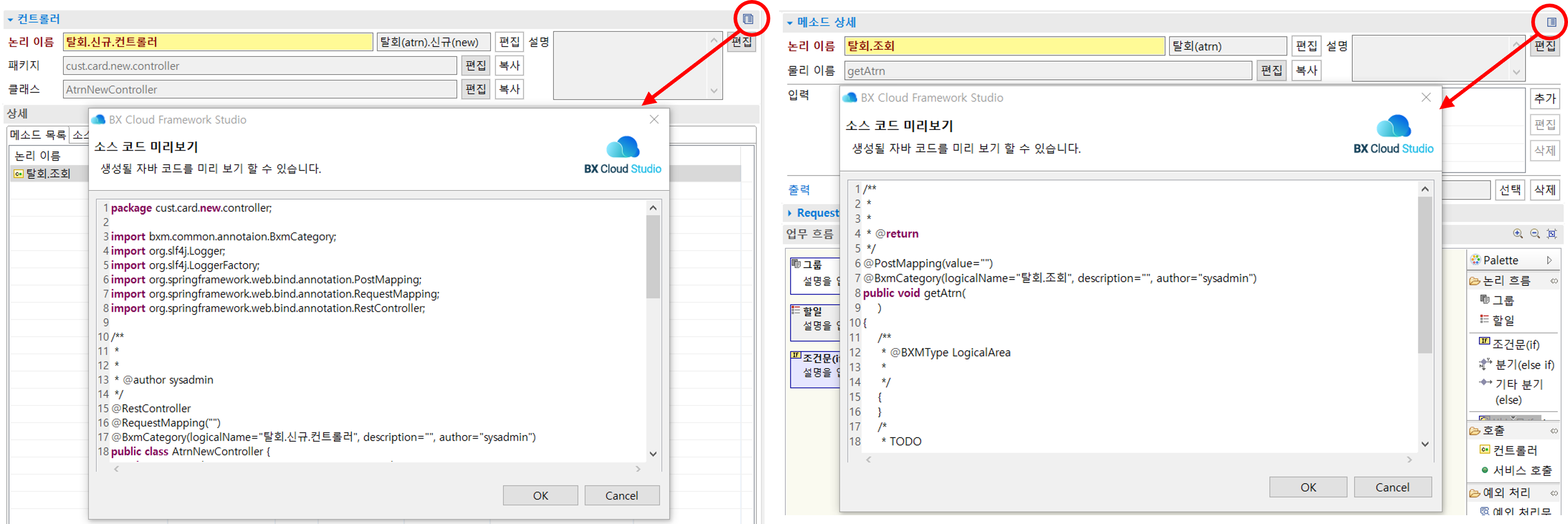Select the 분기(else if) palette tool
This screenshot has width=1568, height=524.
tap(1517, 365)
